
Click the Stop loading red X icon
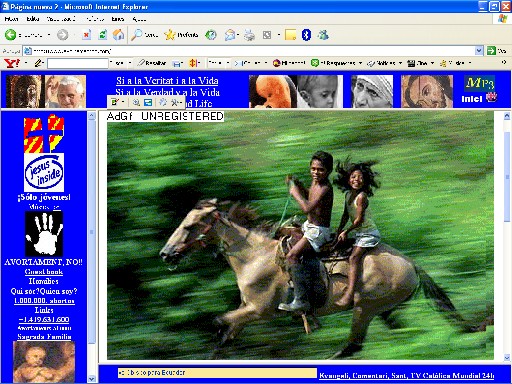(x=86, y=35)
